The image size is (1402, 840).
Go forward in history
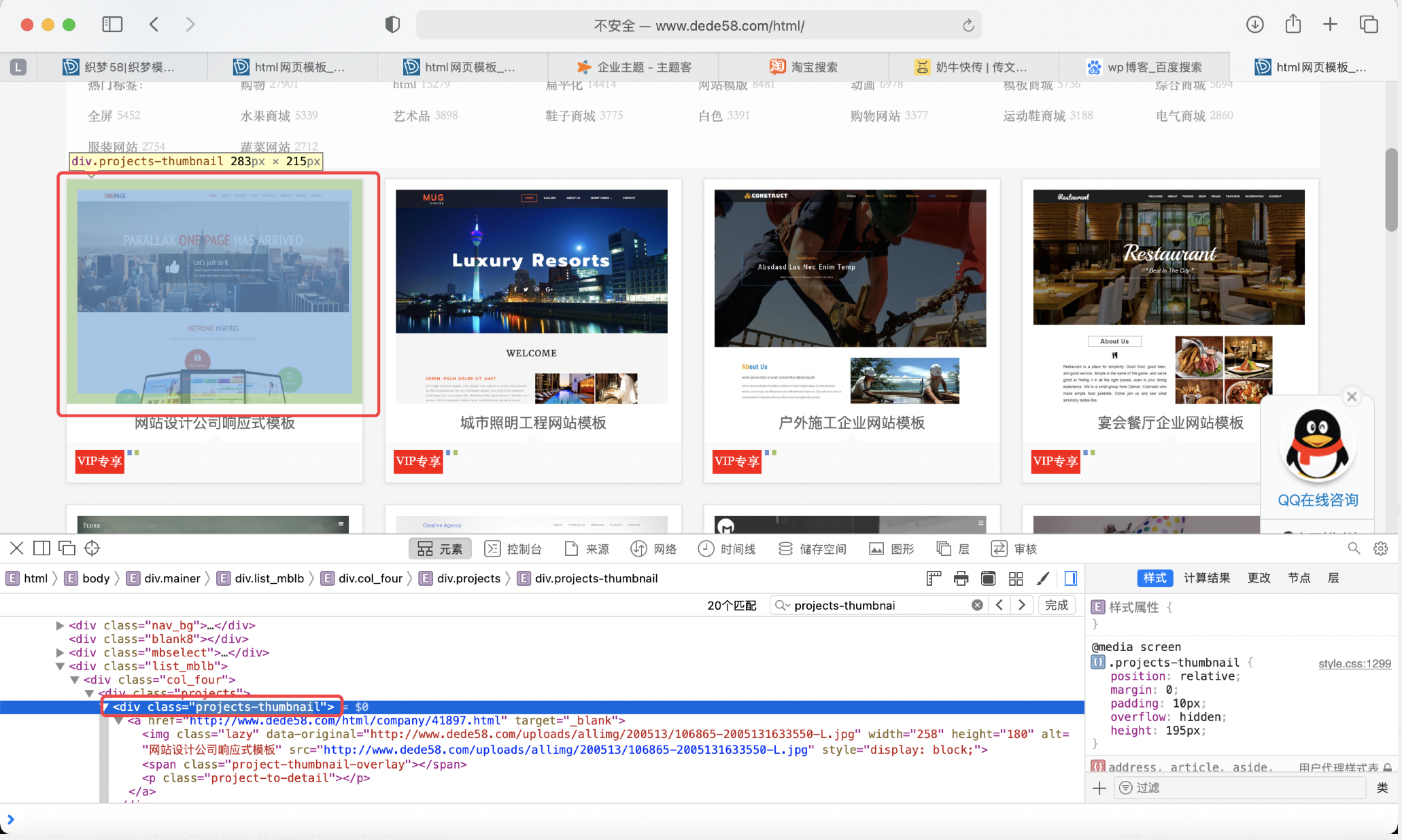tap(190, 24)
